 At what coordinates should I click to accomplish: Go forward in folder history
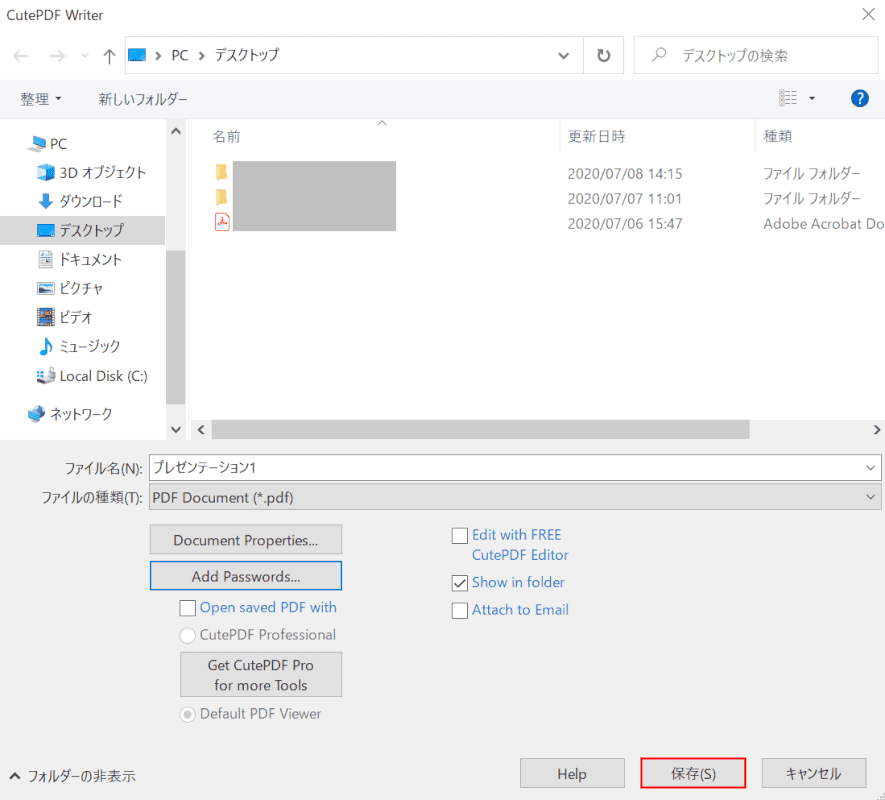(57, 55)
